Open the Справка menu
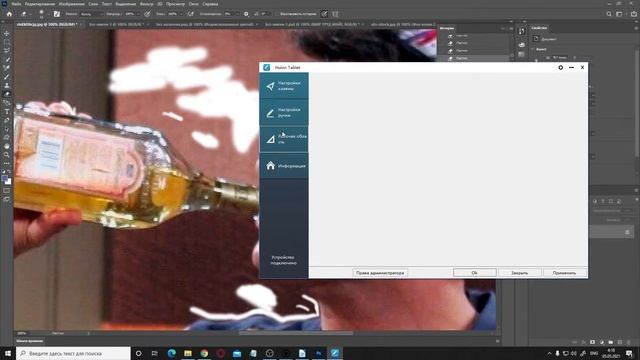 click(x=210, y=4)
